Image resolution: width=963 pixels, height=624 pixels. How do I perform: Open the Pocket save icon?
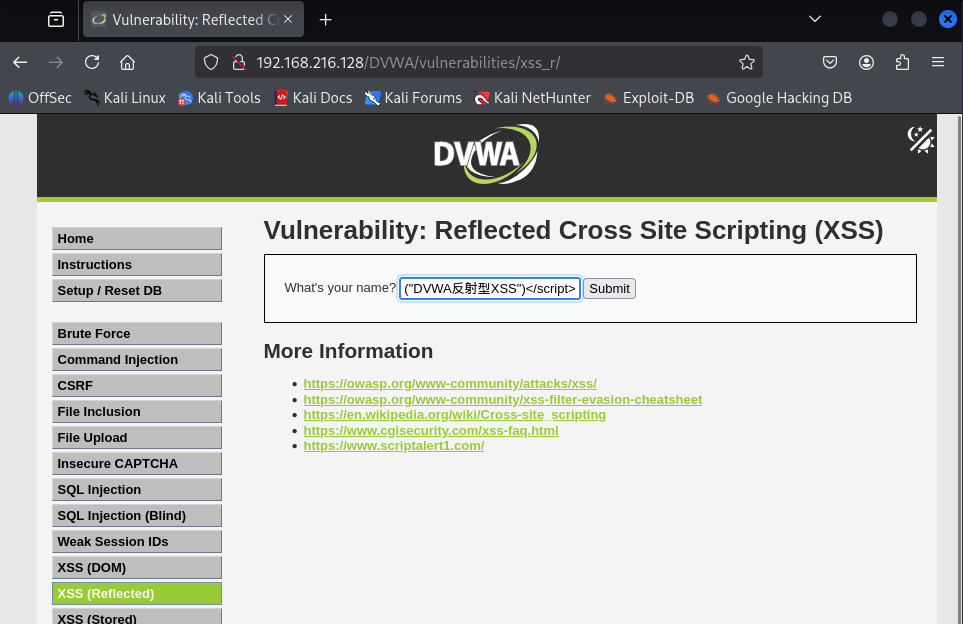[830, 62]
